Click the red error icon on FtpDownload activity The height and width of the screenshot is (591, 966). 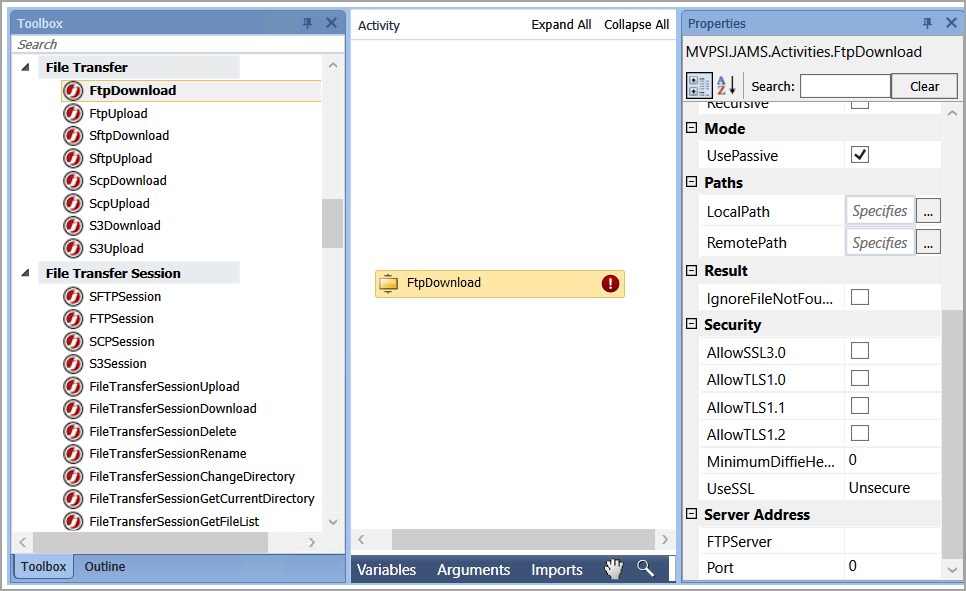[610, 283]
